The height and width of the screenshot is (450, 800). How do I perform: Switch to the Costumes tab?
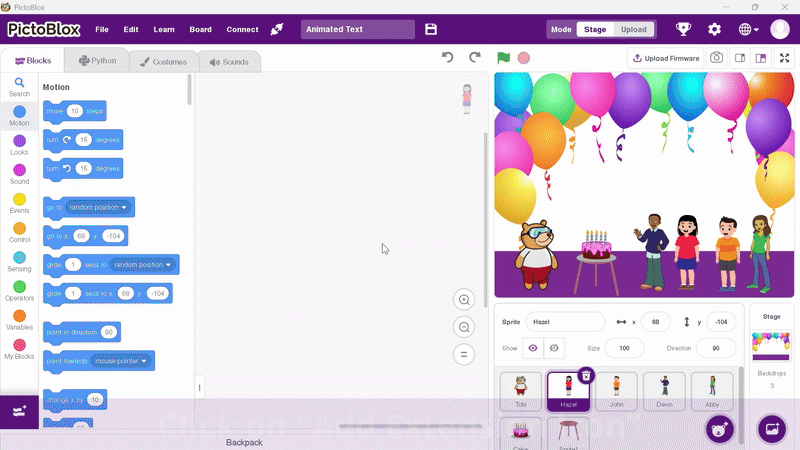163,62
